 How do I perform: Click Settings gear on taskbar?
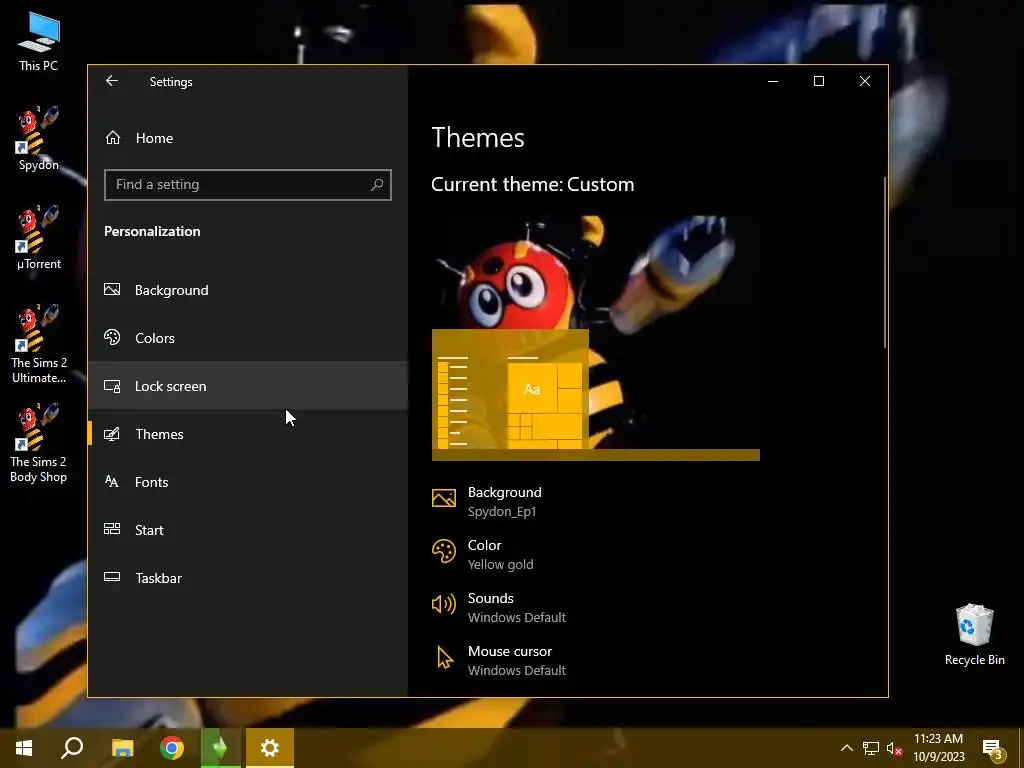(x=270, y=748)
